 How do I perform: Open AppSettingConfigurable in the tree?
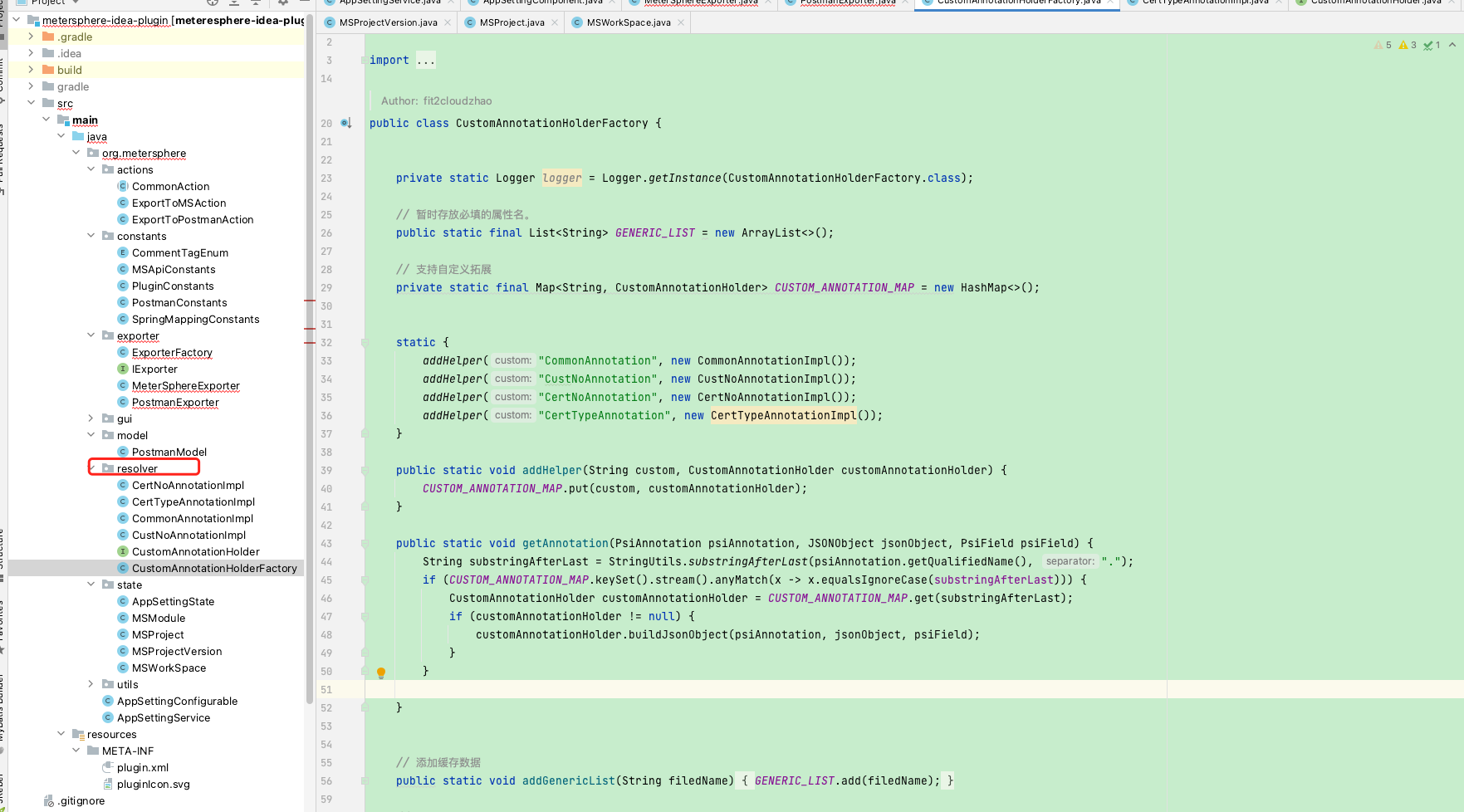(x=177, y=701)
